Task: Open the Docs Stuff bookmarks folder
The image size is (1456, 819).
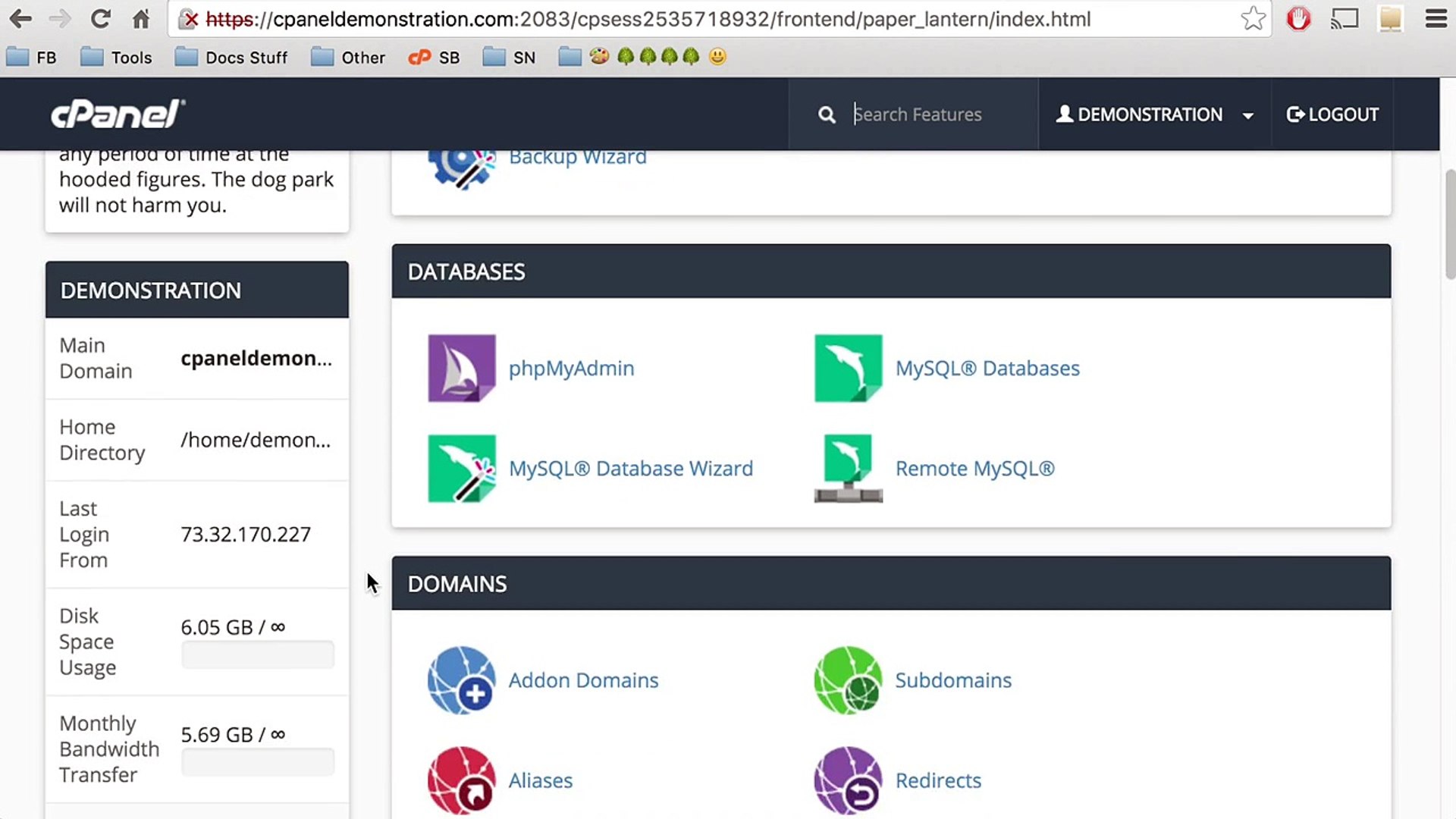Action: (231, 58)
